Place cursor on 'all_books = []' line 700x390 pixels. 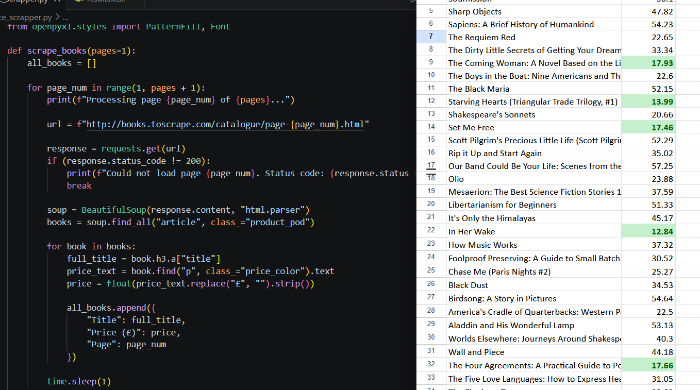tap(62, 63)
